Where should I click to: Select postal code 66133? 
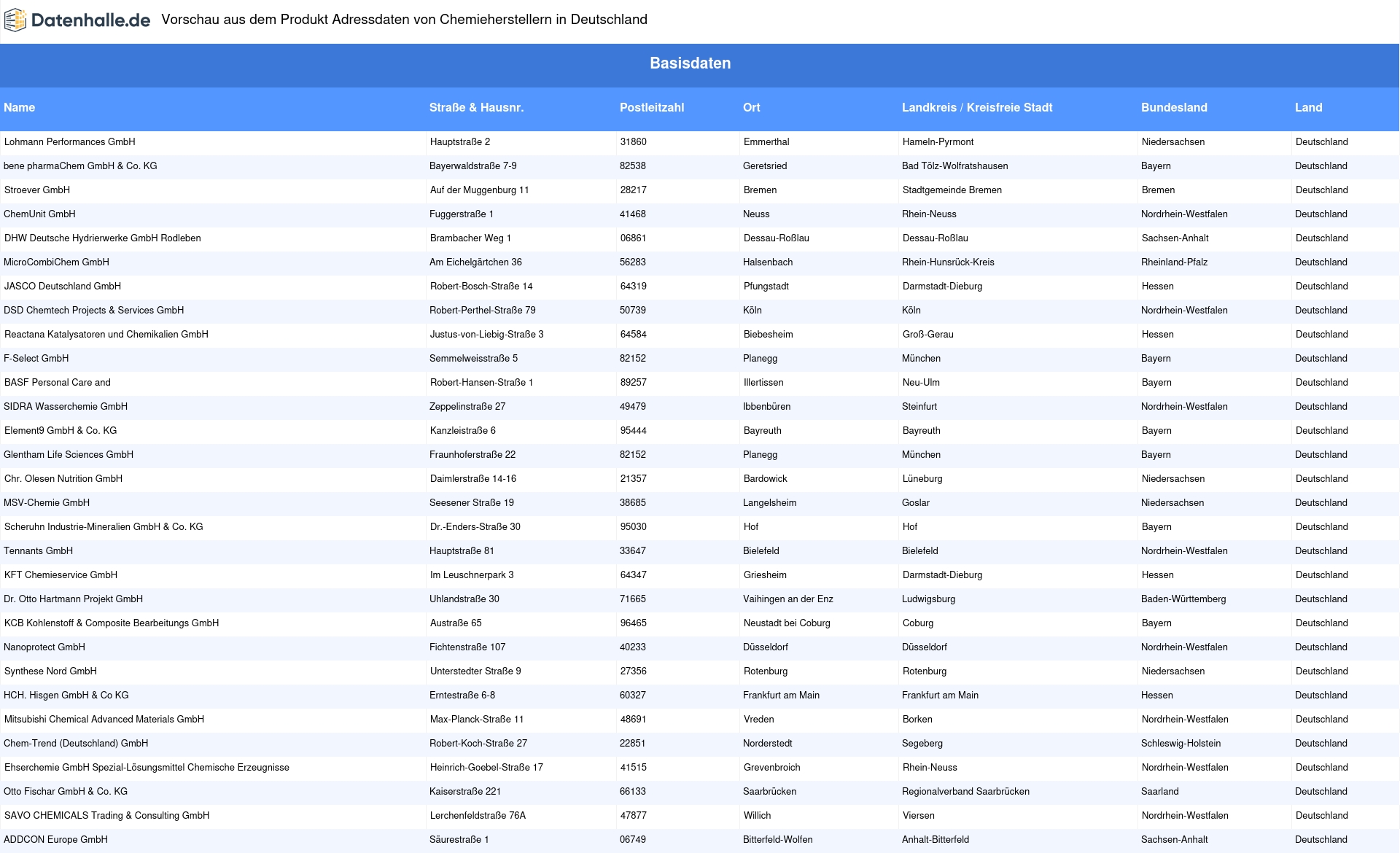[x=633, y=792]
